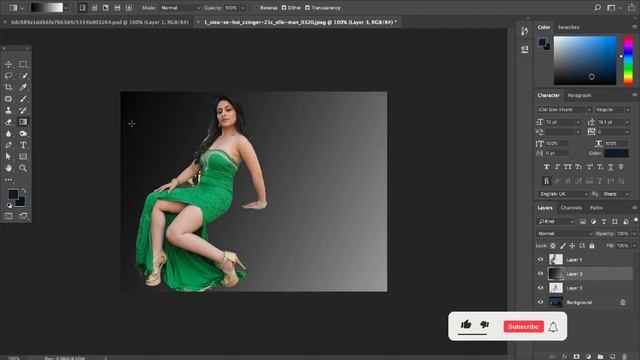This screenshot has width=640, height=360.
Task: Select the Clone Stamp tool
Action: [8, 110]
